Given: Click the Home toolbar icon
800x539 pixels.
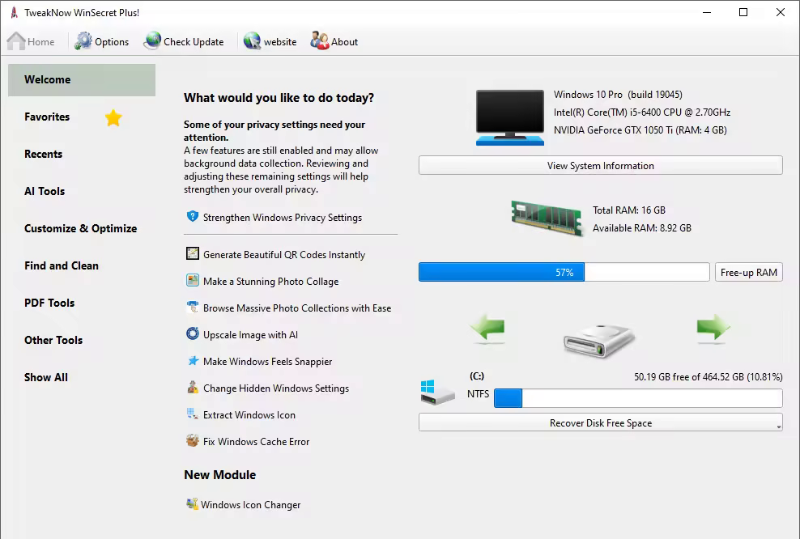Looking at the screenshot, I should coord(17,41).
